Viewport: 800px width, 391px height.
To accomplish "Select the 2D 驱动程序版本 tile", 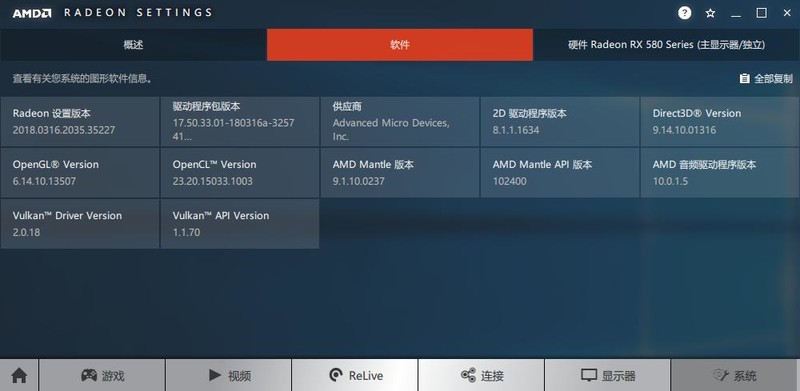I will 560,121.
